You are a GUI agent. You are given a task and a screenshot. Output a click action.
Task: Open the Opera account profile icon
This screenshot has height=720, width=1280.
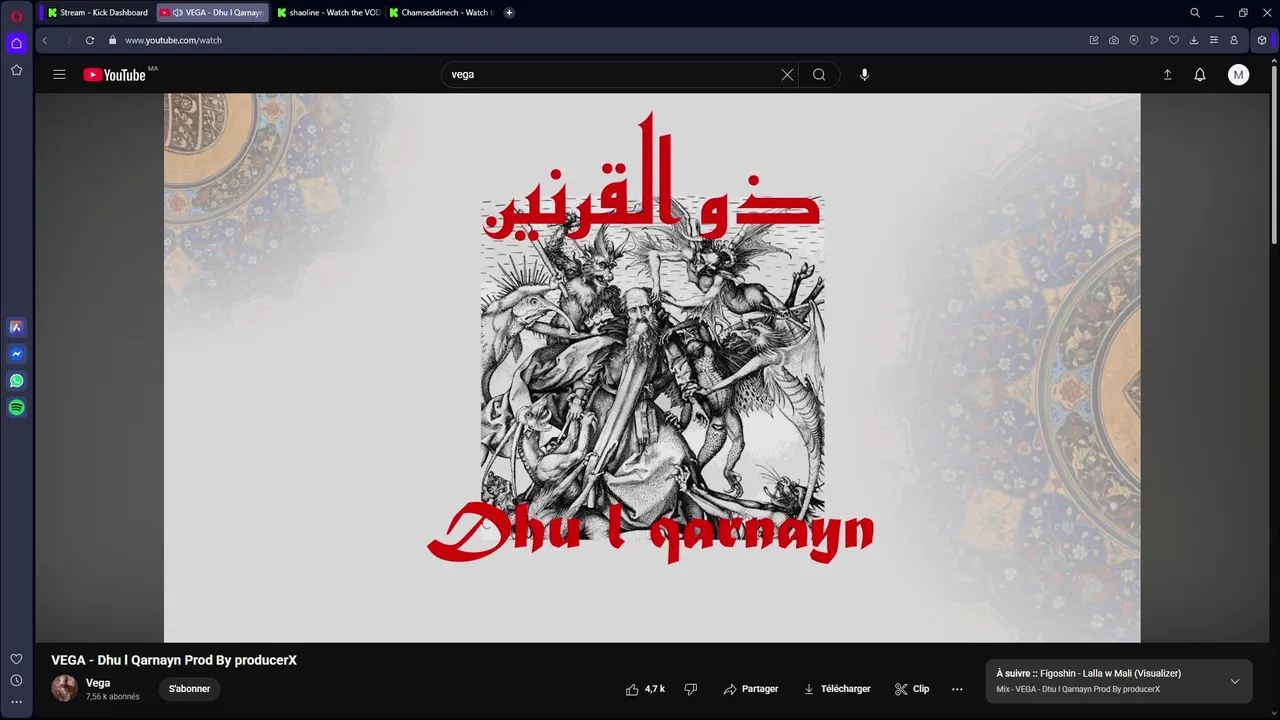point(1234,40)
